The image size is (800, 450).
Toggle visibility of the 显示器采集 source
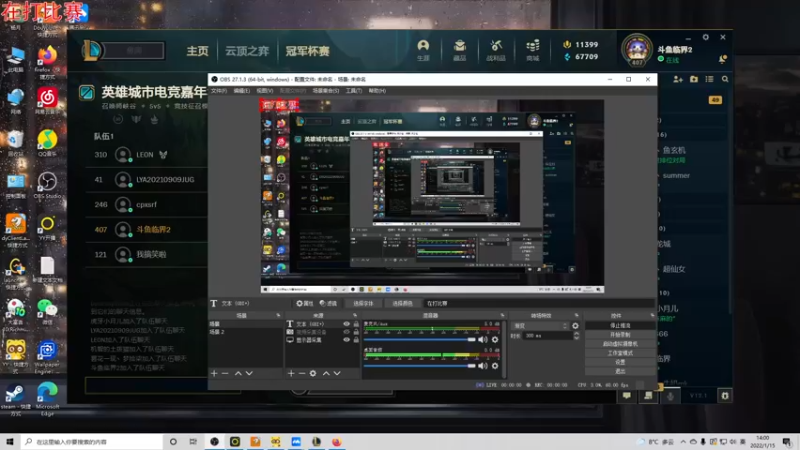click(x=346, y=340)
